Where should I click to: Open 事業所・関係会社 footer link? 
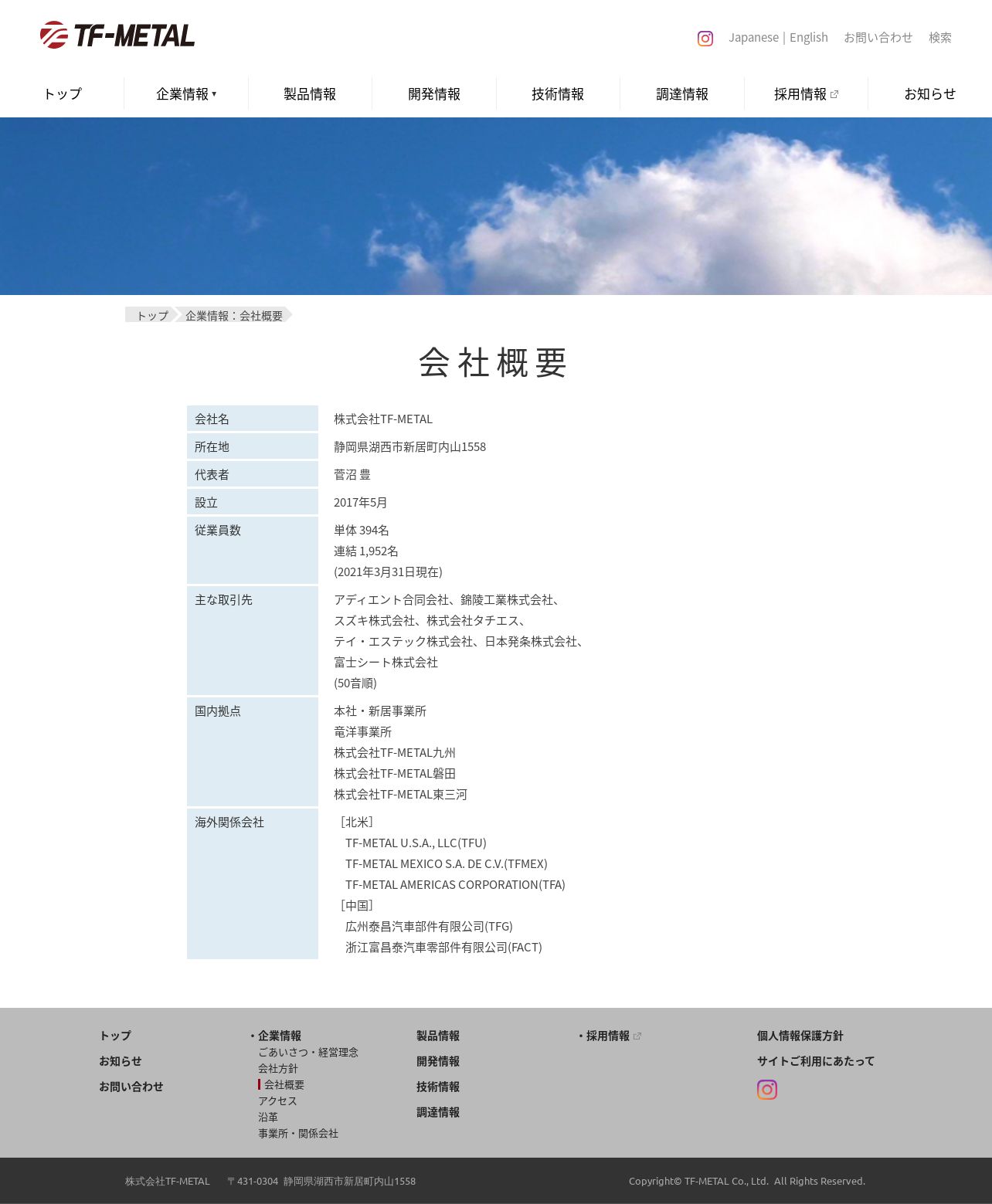298,1133
